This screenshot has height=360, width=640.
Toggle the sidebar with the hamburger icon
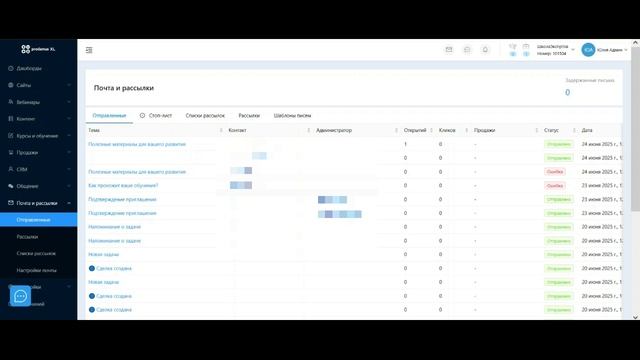(x=89, y=50)
